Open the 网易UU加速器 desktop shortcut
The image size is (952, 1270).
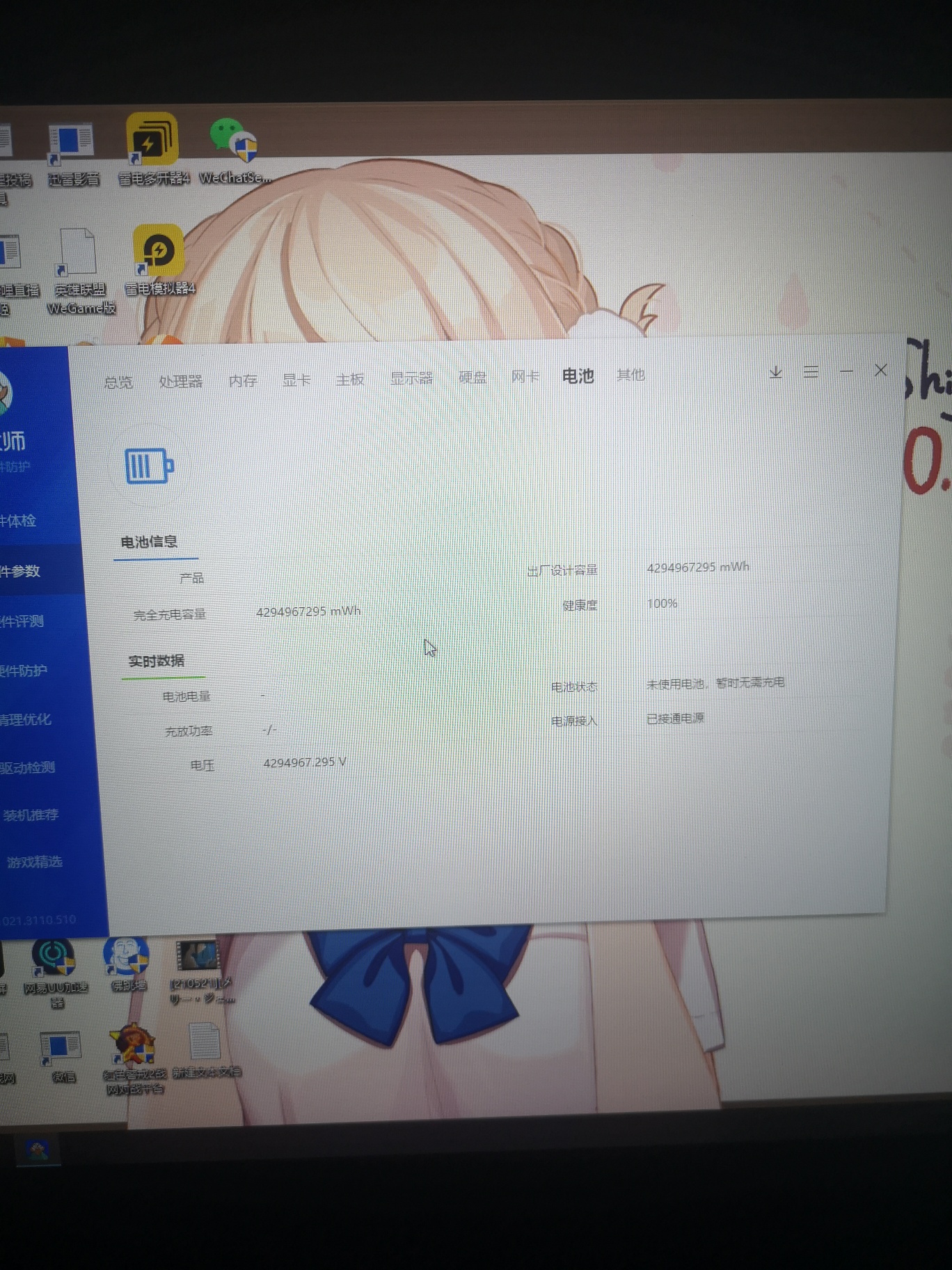pos(56,973)
